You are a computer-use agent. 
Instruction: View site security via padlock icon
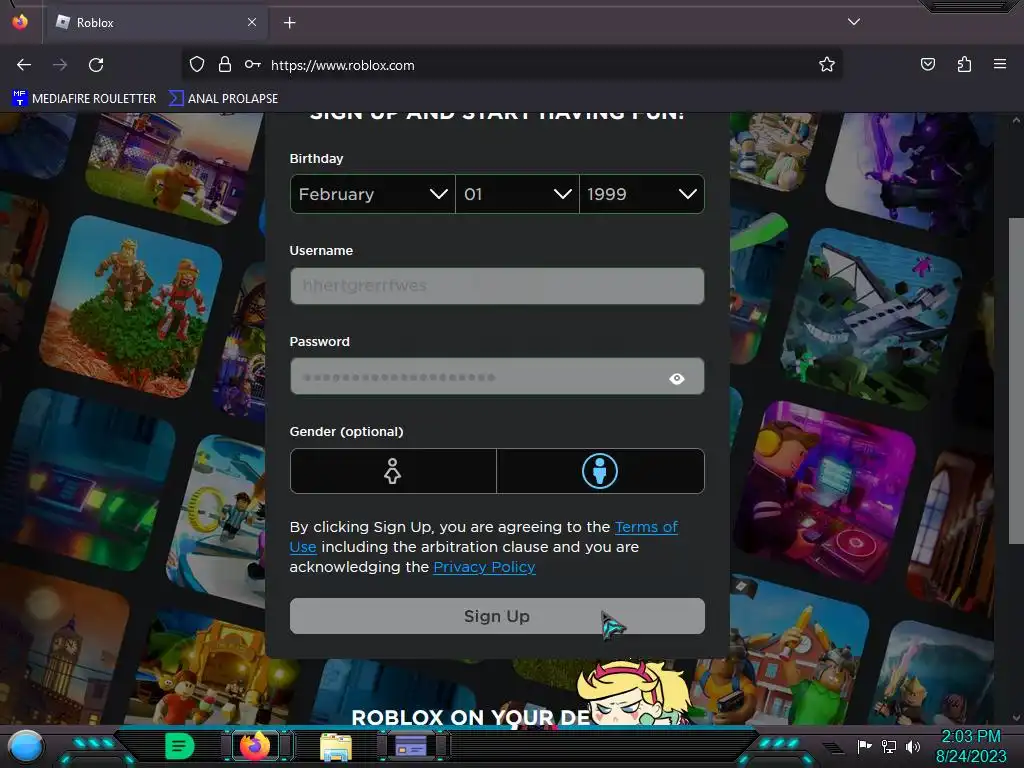click(225, 65)
